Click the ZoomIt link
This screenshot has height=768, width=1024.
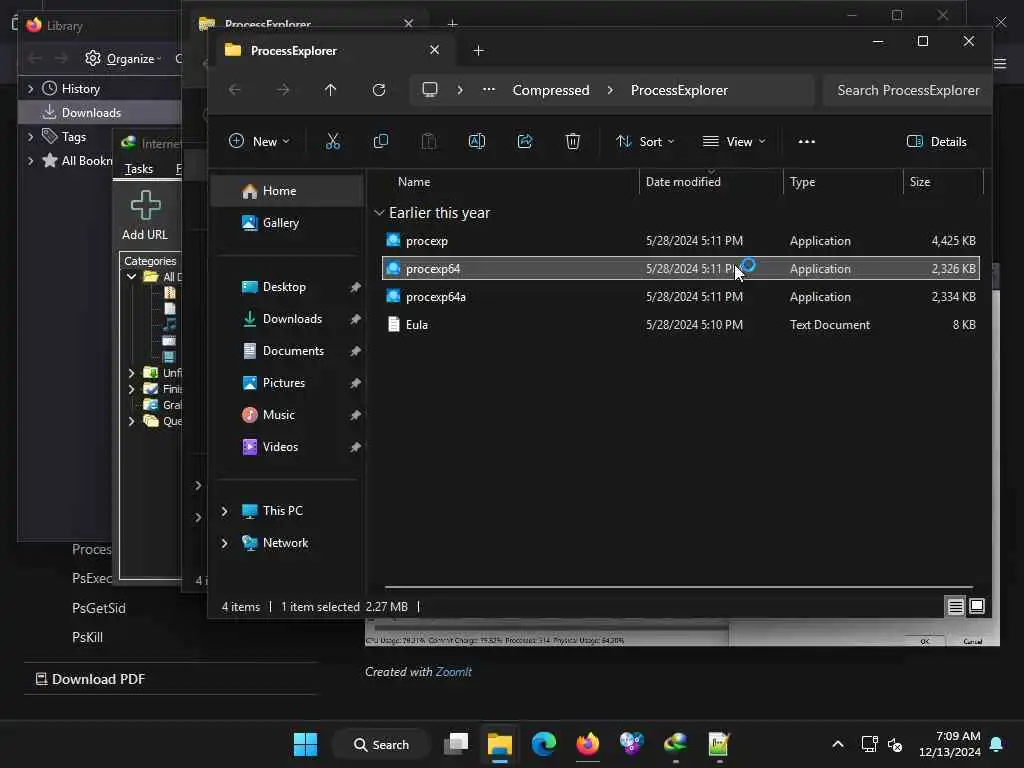(x=453, y=671)
